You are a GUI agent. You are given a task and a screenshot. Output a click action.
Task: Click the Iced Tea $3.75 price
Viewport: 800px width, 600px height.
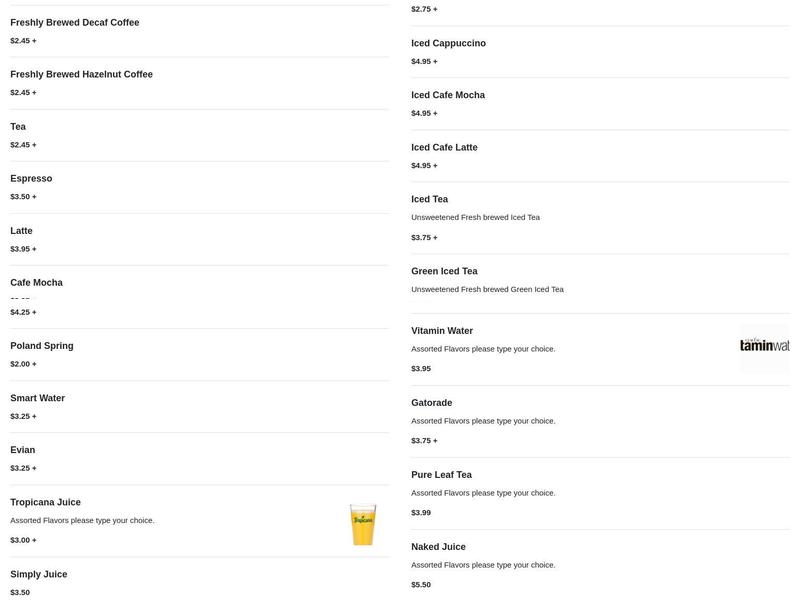(424, 238)
